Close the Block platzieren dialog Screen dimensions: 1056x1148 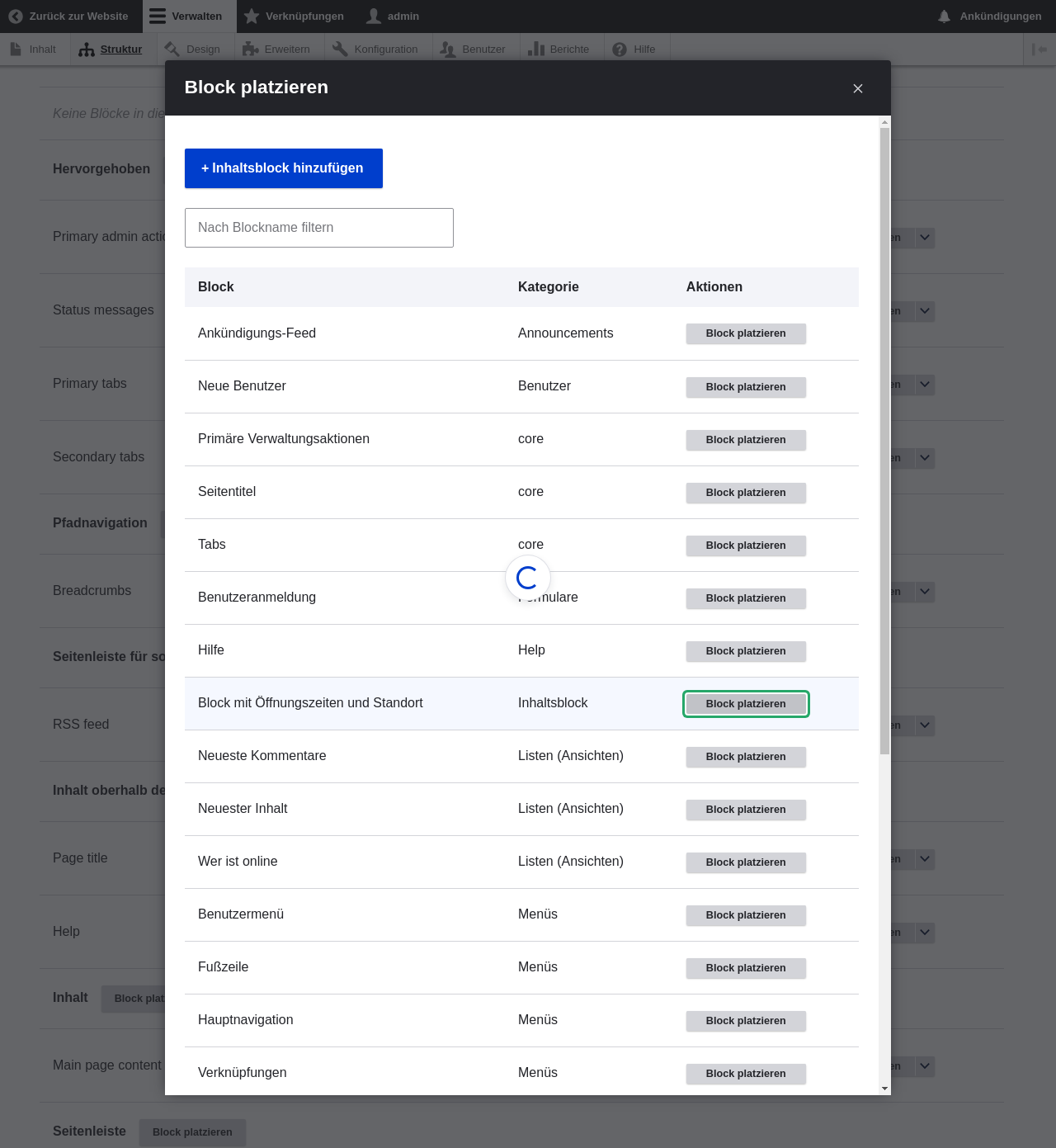(858, 88)
